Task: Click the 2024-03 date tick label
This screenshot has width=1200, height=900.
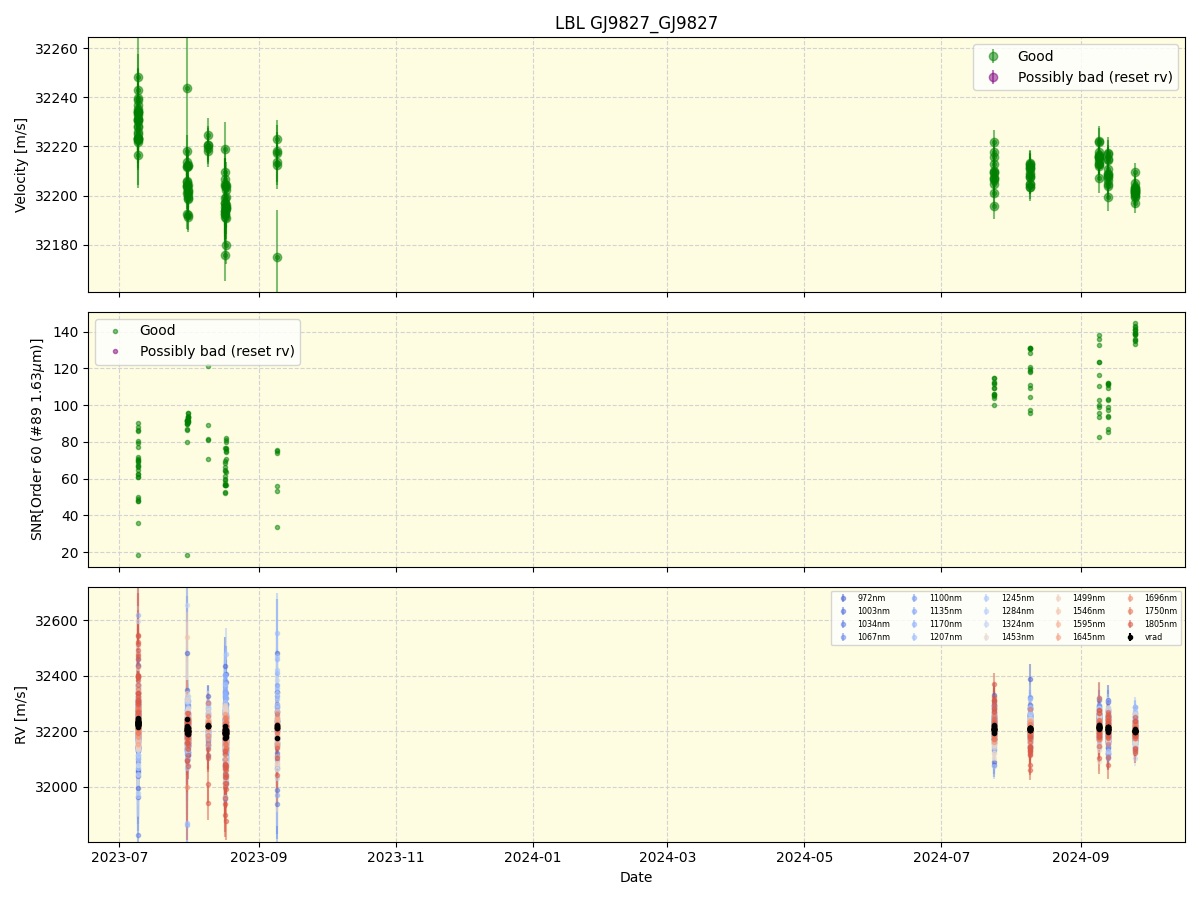Action: coord(668,857)
